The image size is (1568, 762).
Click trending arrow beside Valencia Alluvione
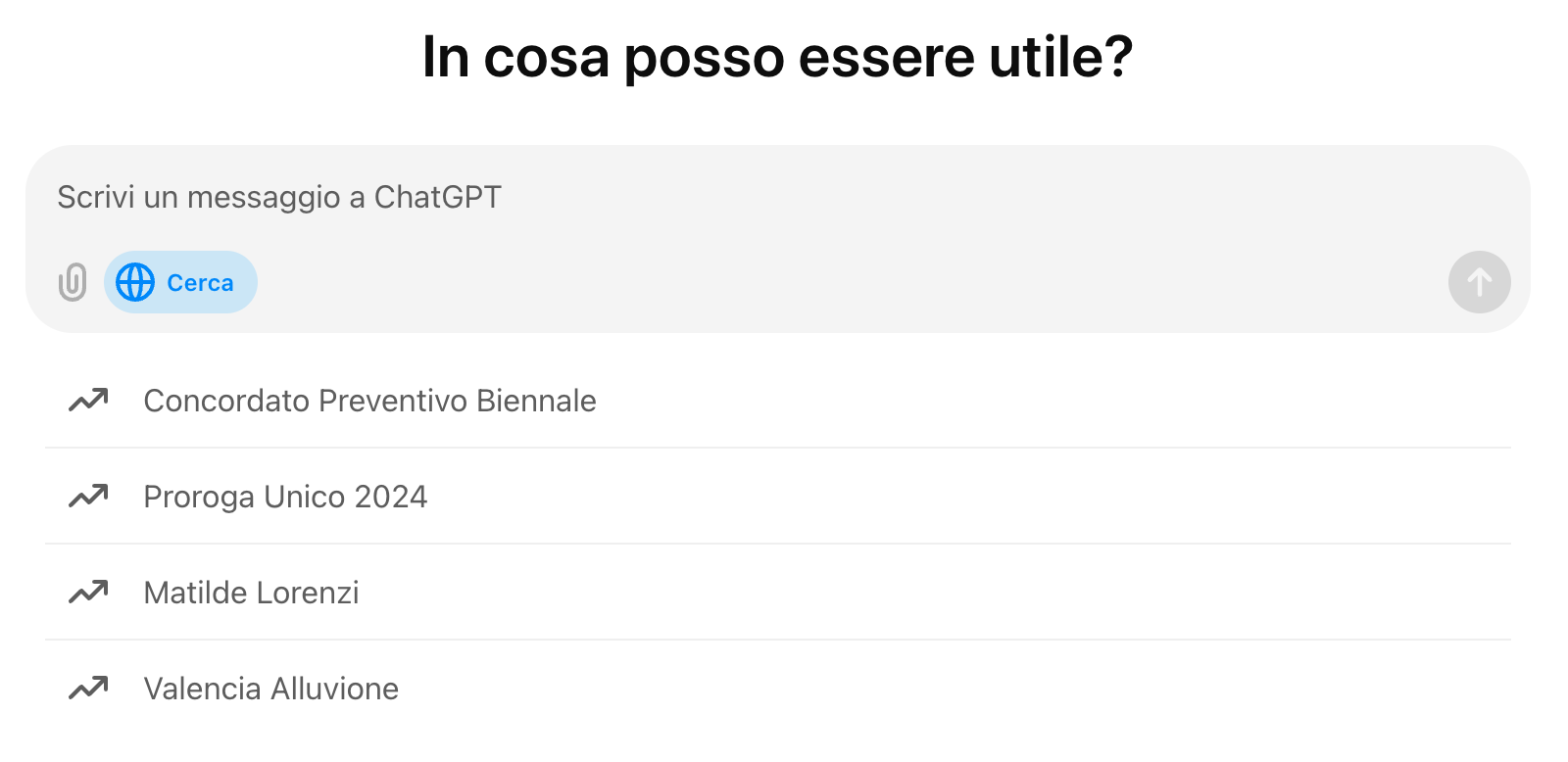click(x=88, y=688)
